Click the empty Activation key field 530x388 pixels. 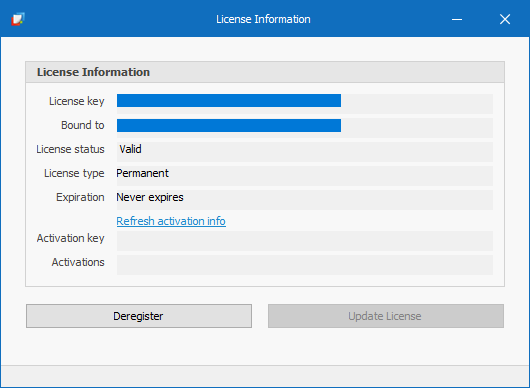point(305,241)
